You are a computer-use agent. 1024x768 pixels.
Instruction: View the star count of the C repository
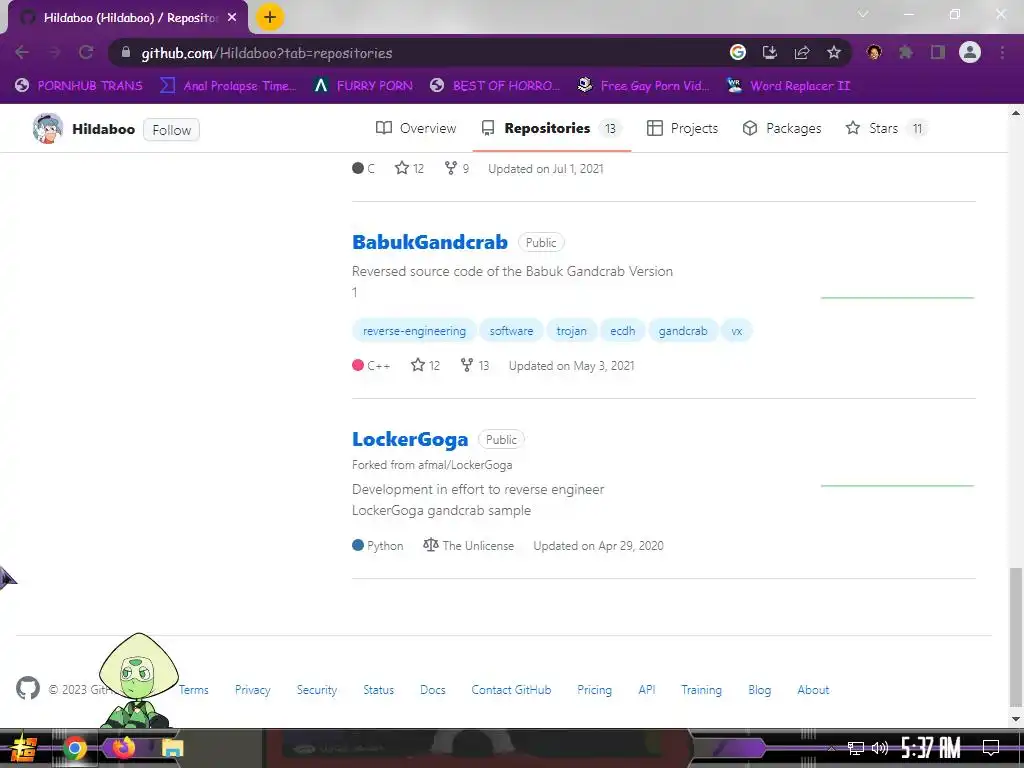click(409, 168)
